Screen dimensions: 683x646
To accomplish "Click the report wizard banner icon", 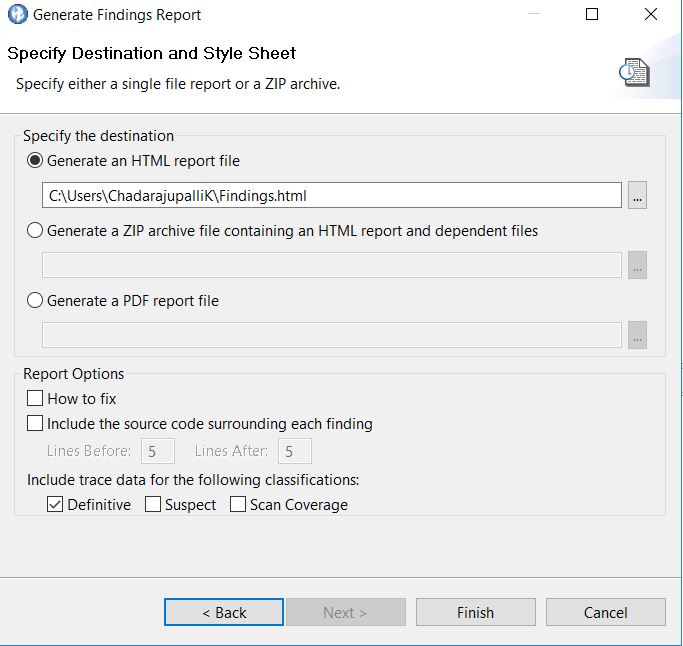I will [634, 71].
